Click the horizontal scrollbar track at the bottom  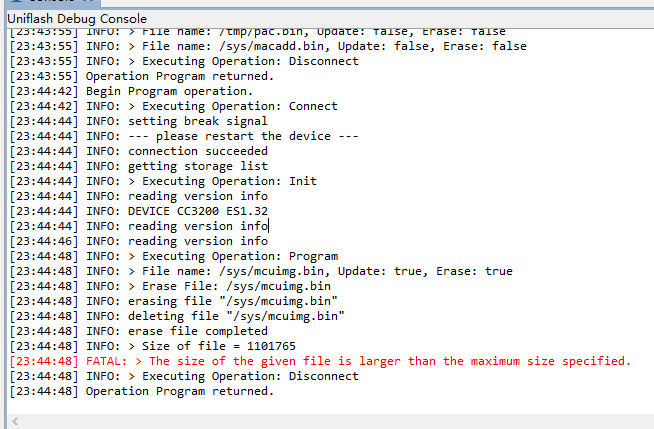pos(330,421)
